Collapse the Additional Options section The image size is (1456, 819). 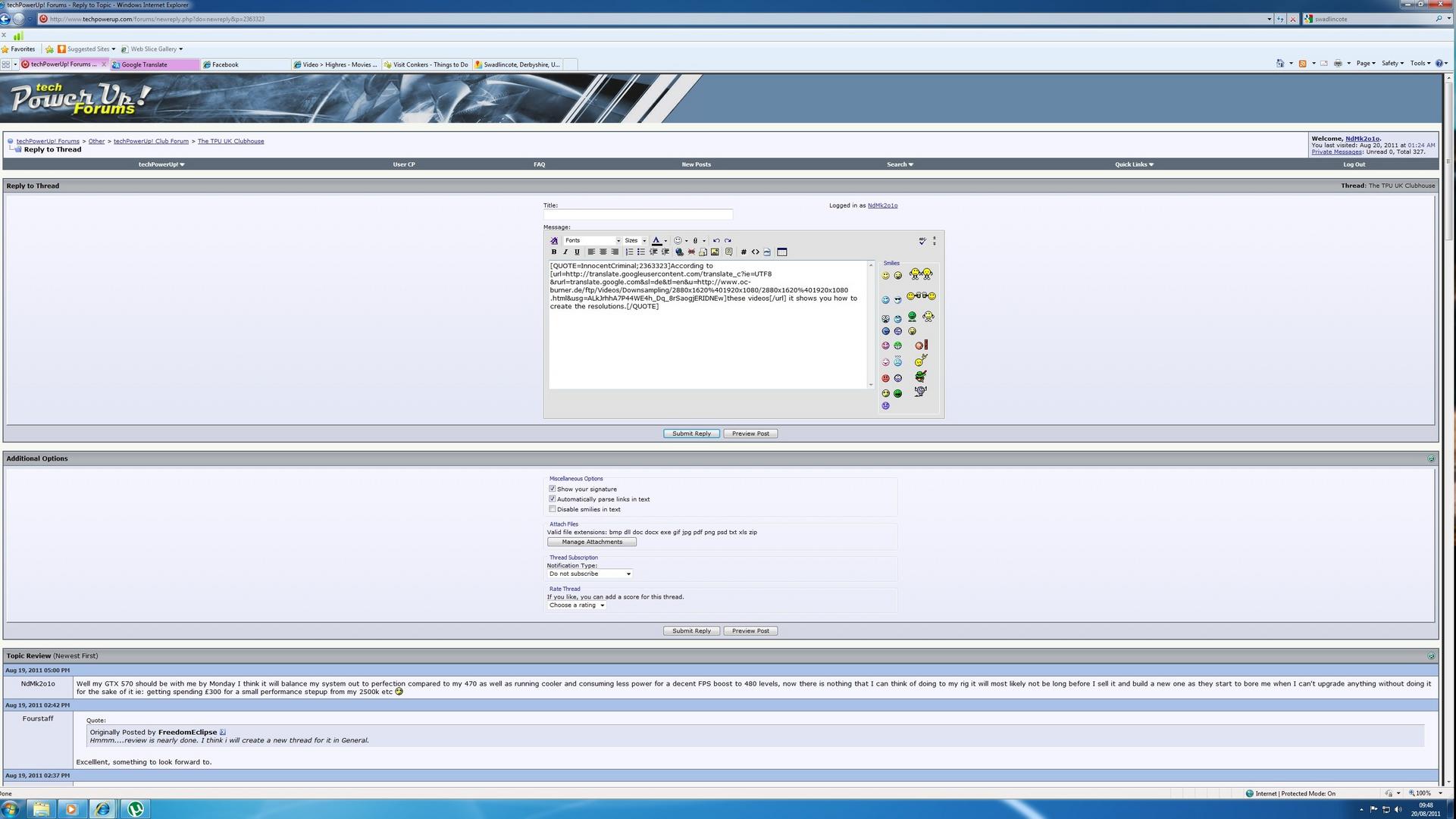click(1431, 458)
